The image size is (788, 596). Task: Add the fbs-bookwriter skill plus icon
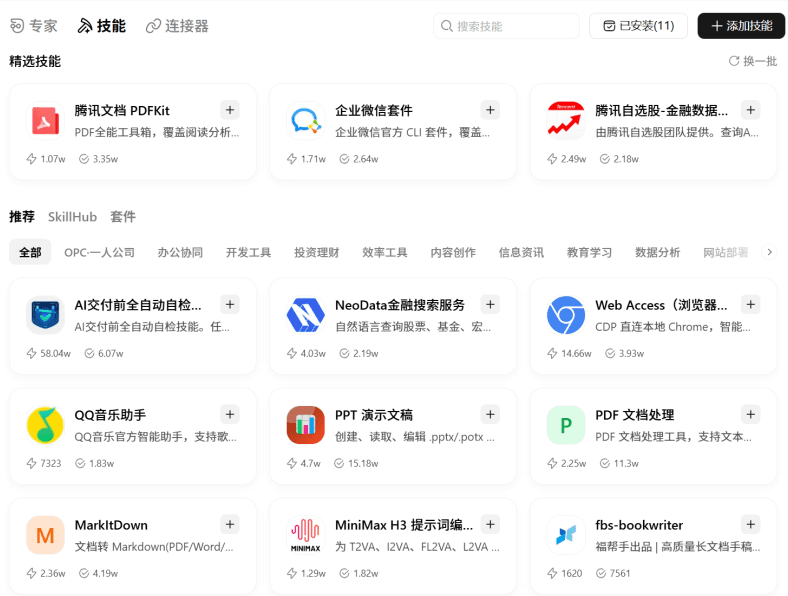750,525
